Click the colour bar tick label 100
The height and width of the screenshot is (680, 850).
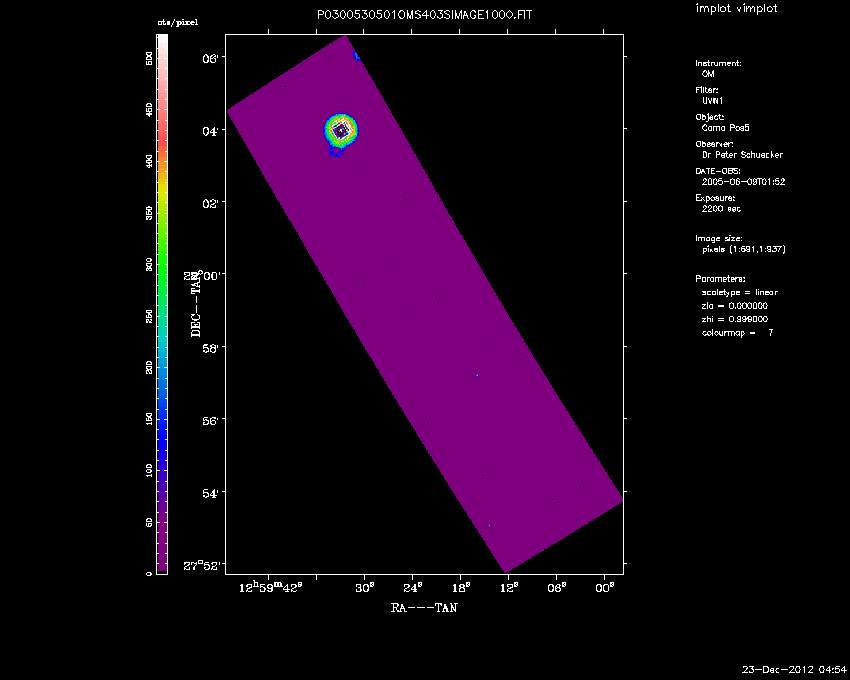(149, 470)
